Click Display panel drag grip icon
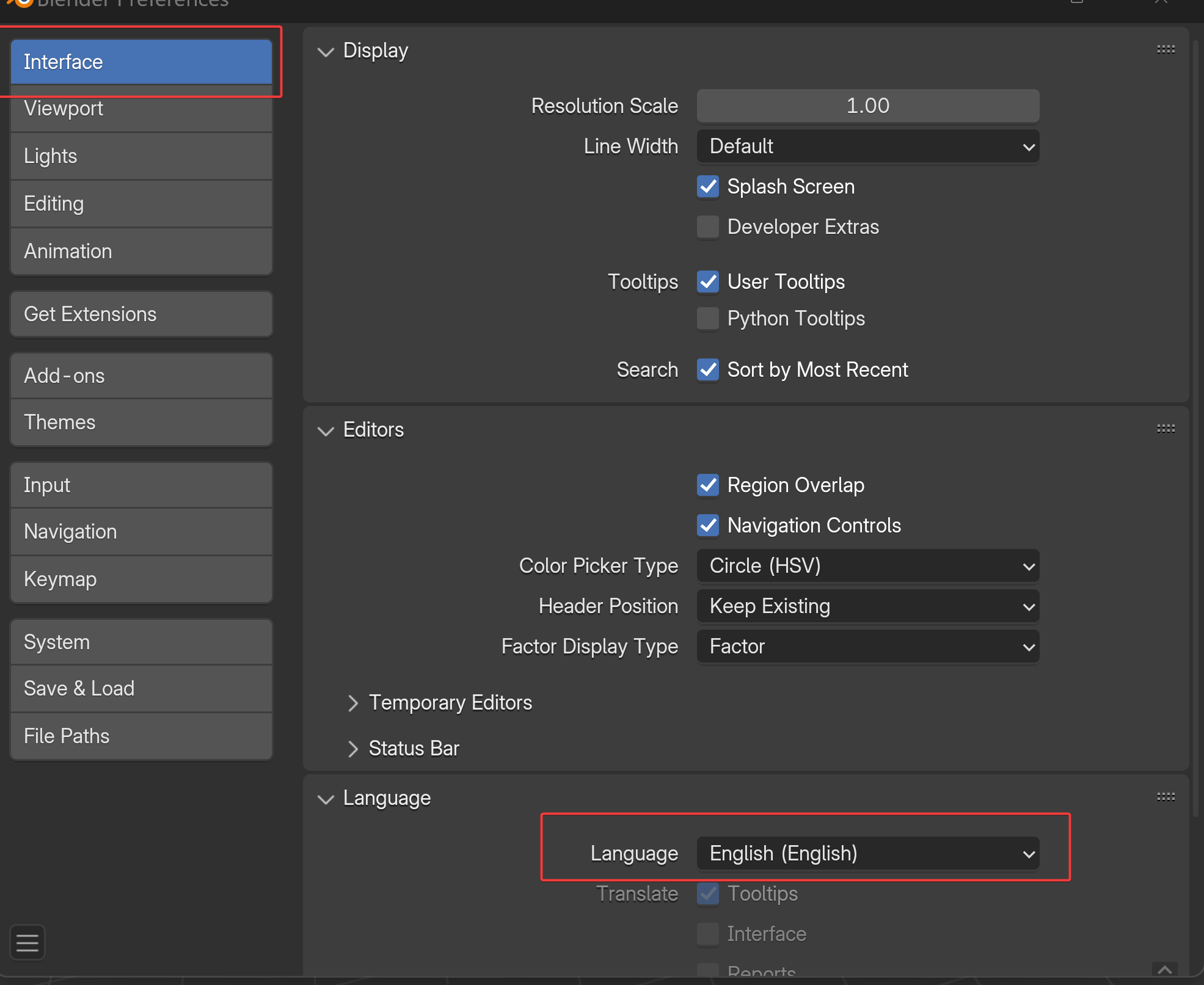Viewport: 1204px width, 985px height. point(1166,49)
